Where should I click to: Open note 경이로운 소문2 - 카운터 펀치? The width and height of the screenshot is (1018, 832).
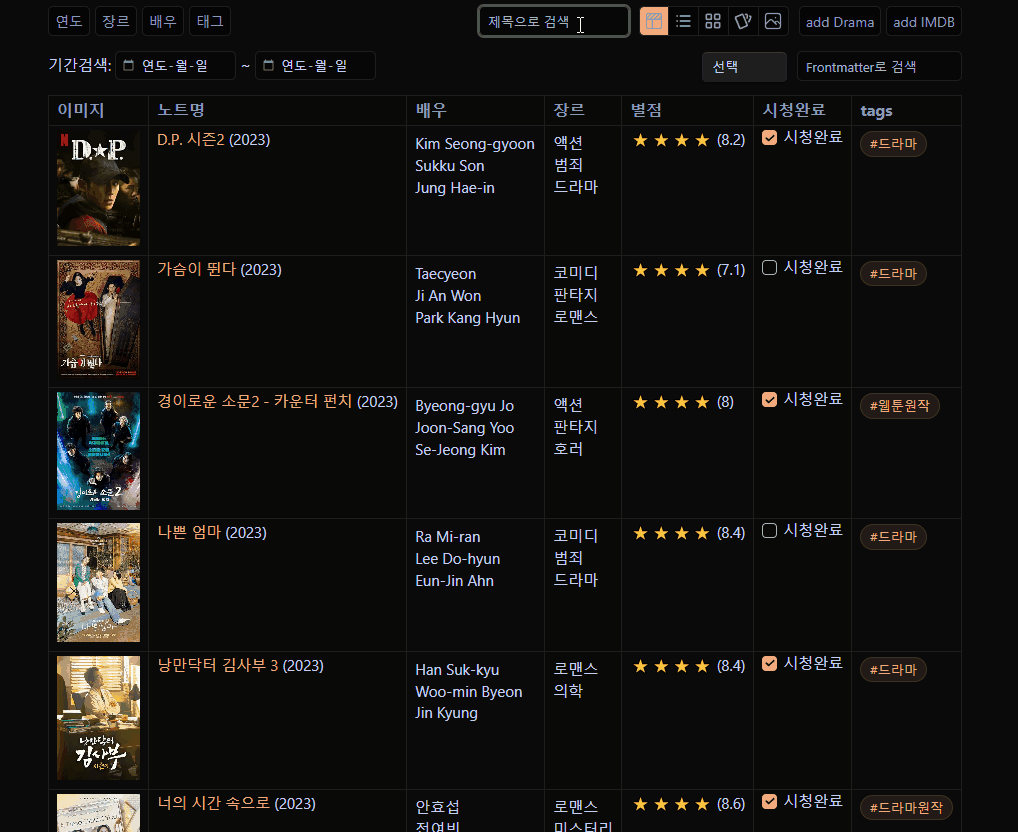[x=255, y=402]
